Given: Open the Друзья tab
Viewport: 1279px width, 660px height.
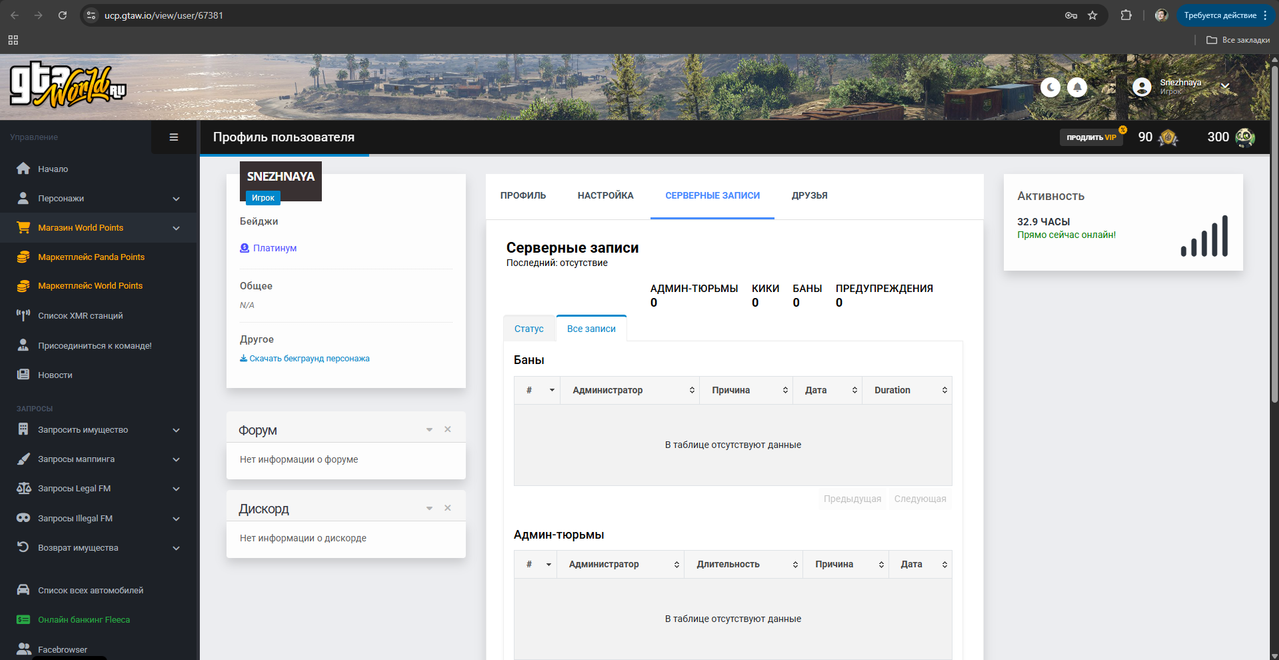Looking at the screenshot, I should [809, 196].
